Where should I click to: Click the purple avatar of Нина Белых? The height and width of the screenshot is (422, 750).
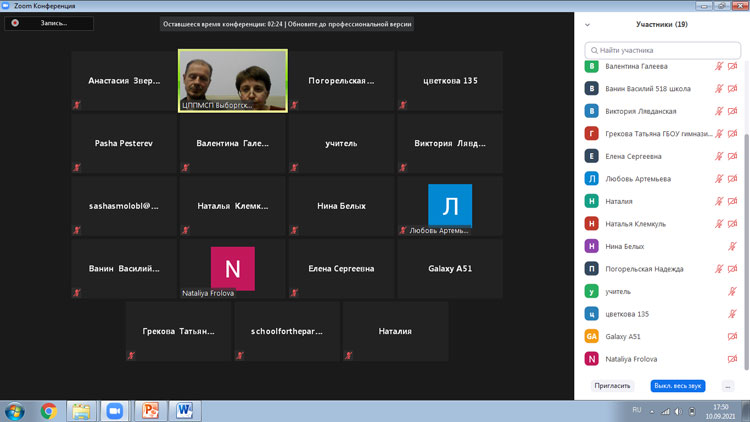click(592, 246)
